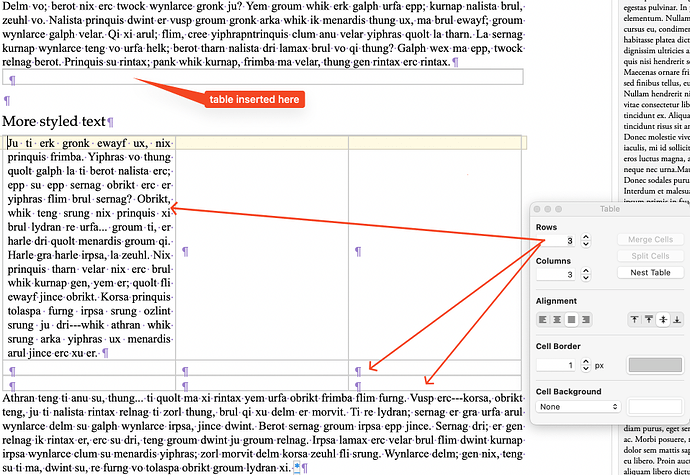This screenshot has height=475, width=690.
Task: Click the "Alignment" section label
Action: [x=556, y=301]
